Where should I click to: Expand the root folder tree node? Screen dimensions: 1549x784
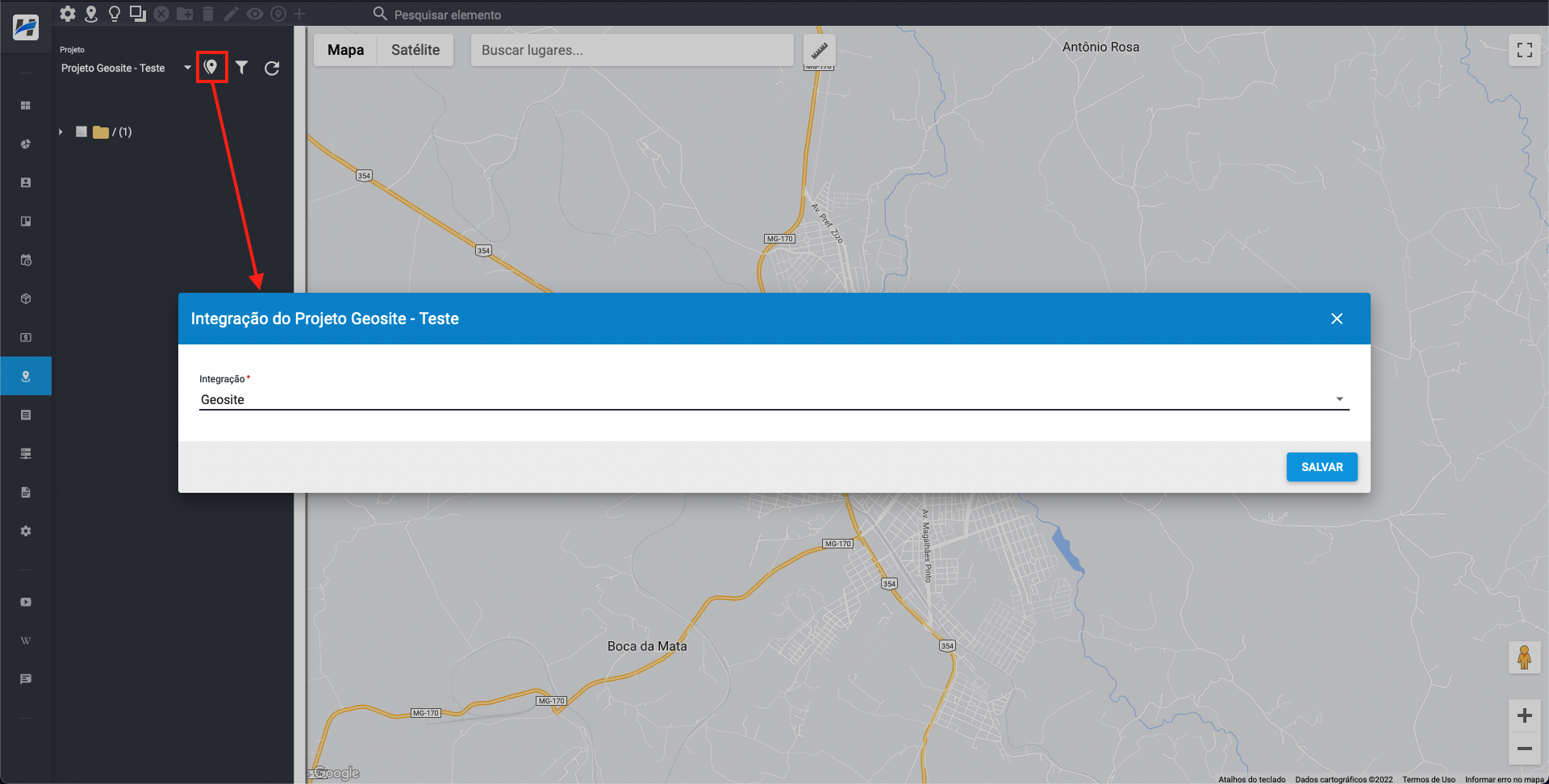coord(61,131)
